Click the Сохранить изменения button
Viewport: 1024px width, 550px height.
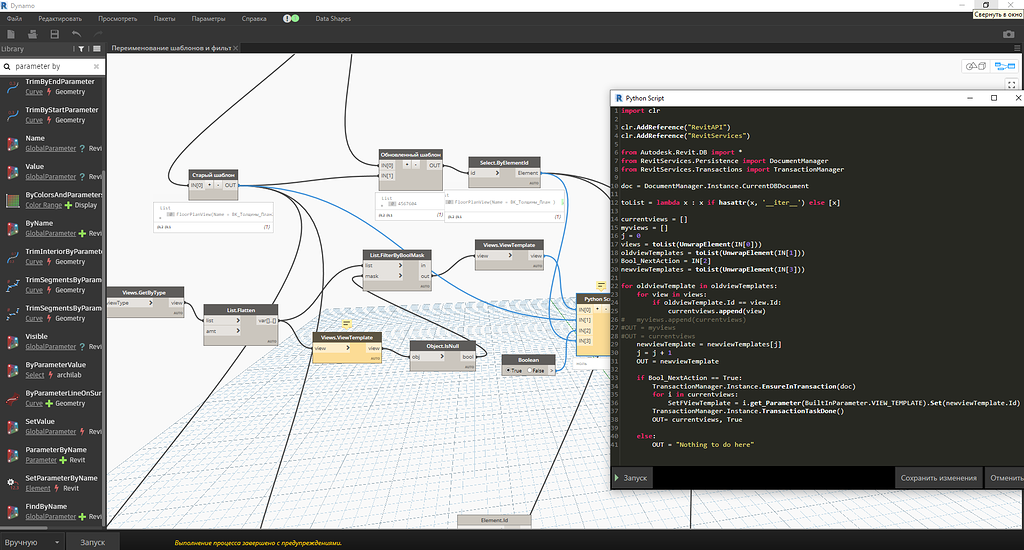[x=938, y=478]
